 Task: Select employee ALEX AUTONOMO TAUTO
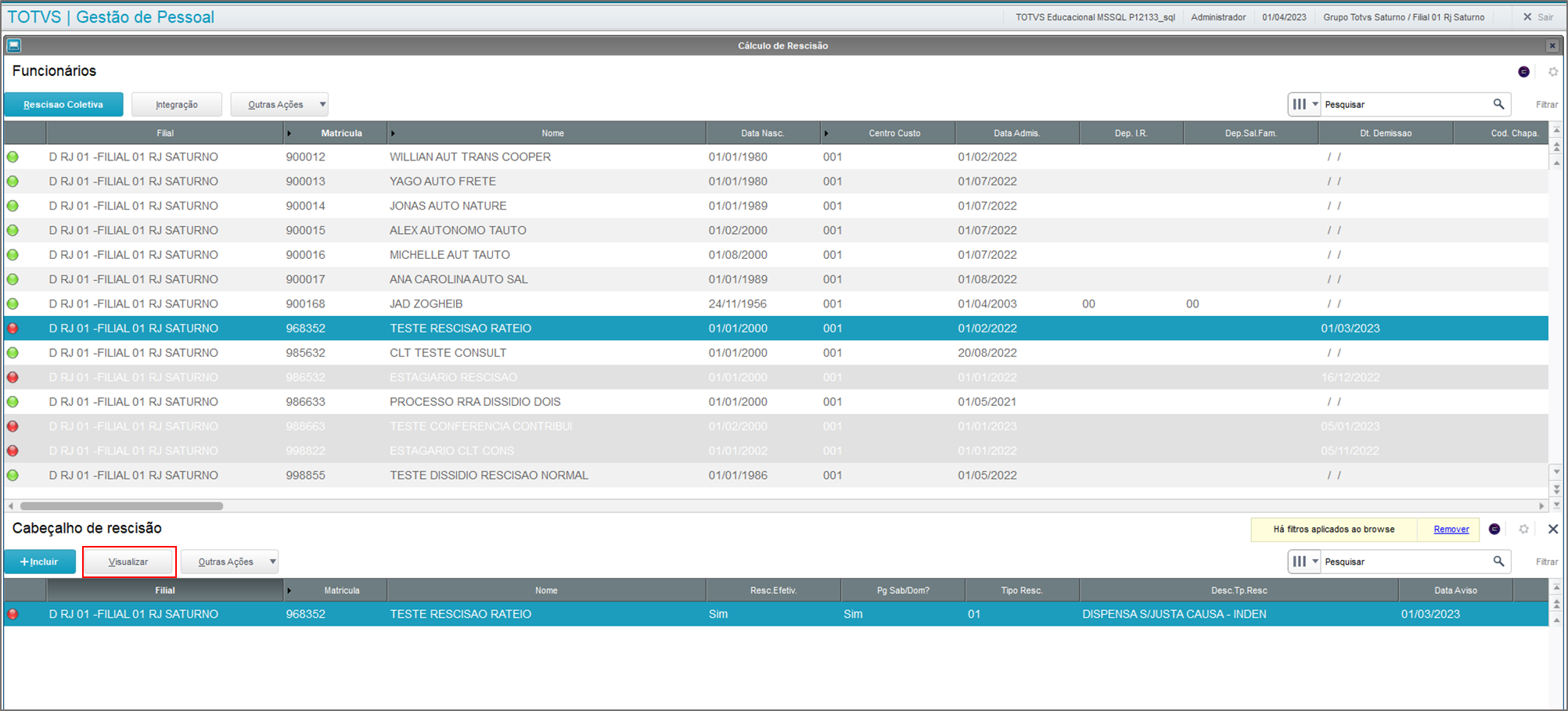point(776,231)
